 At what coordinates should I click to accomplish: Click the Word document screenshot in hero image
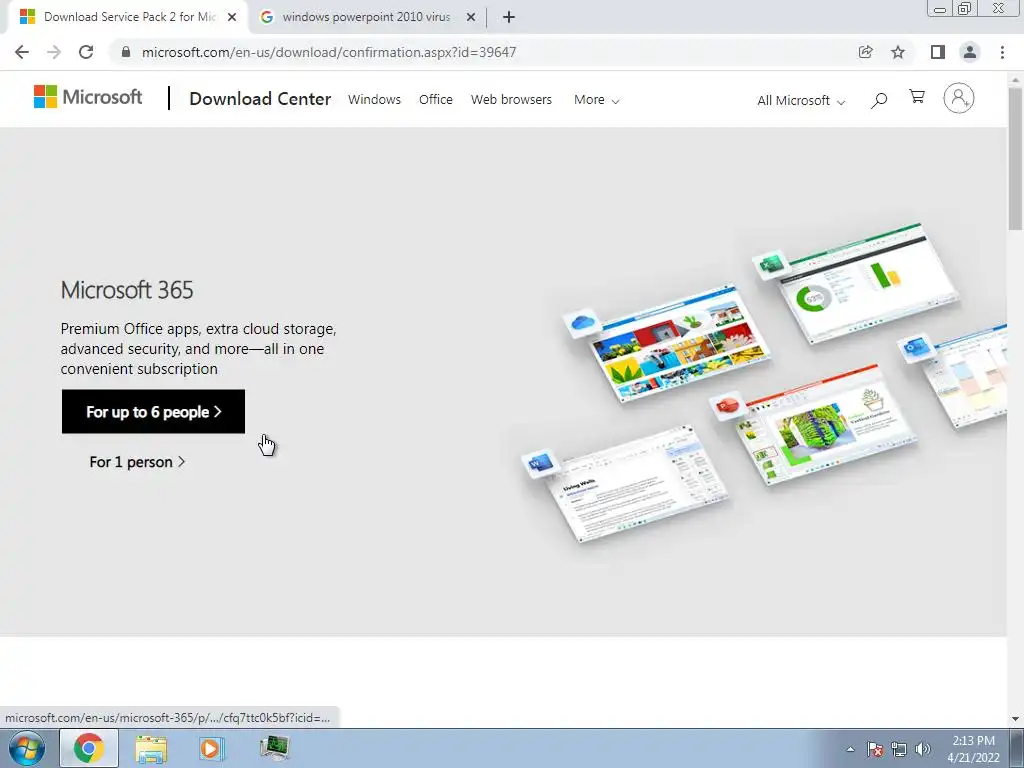pos(637,483)
